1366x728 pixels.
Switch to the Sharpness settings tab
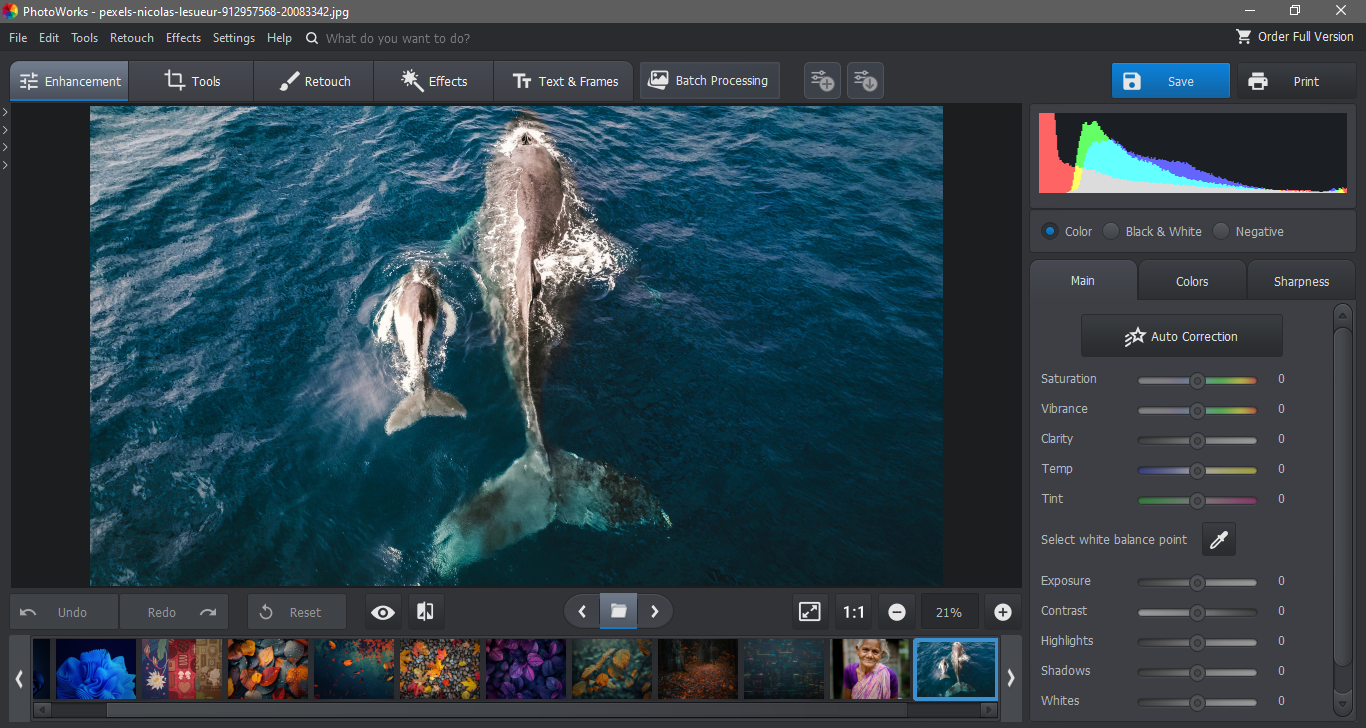(x=1301, y=281)
